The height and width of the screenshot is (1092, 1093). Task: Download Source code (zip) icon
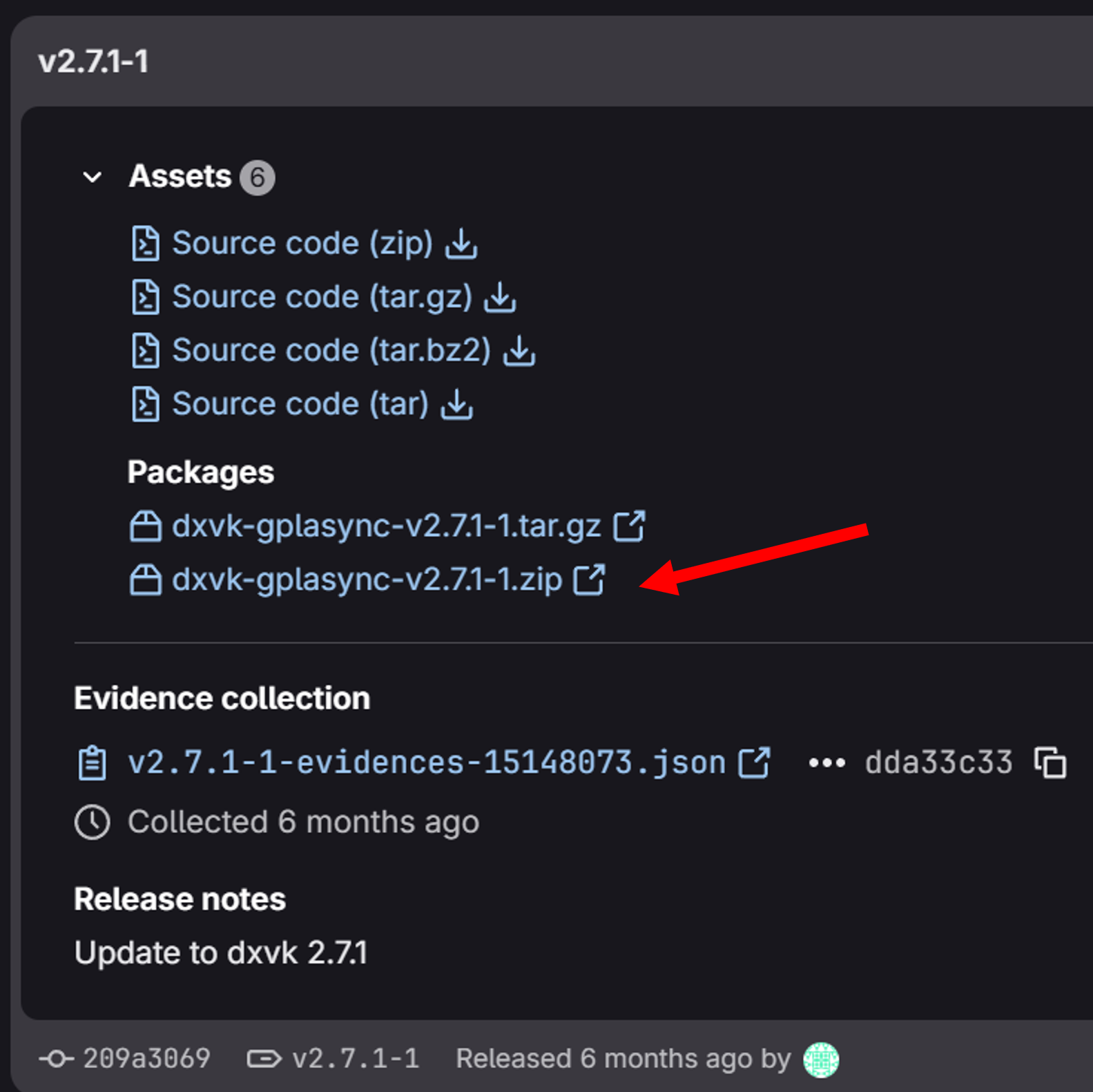pos(461,245)
